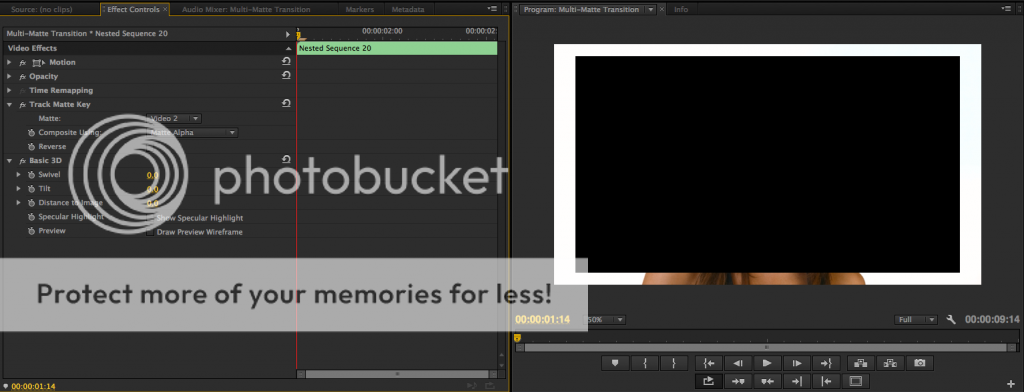Expand the Motion effect properties
The image size is (1024, 392).
click(x=9, y=62)
